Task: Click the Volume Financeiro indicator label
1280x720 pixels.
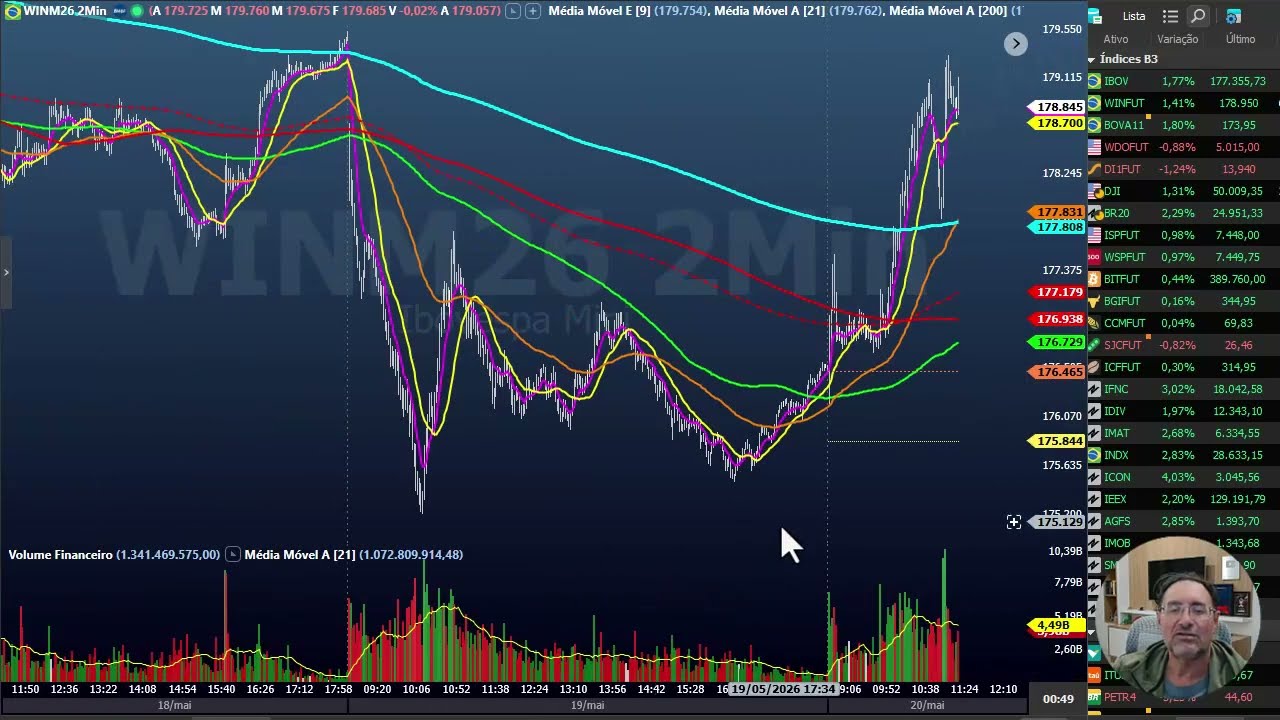Action: [60, 554]
